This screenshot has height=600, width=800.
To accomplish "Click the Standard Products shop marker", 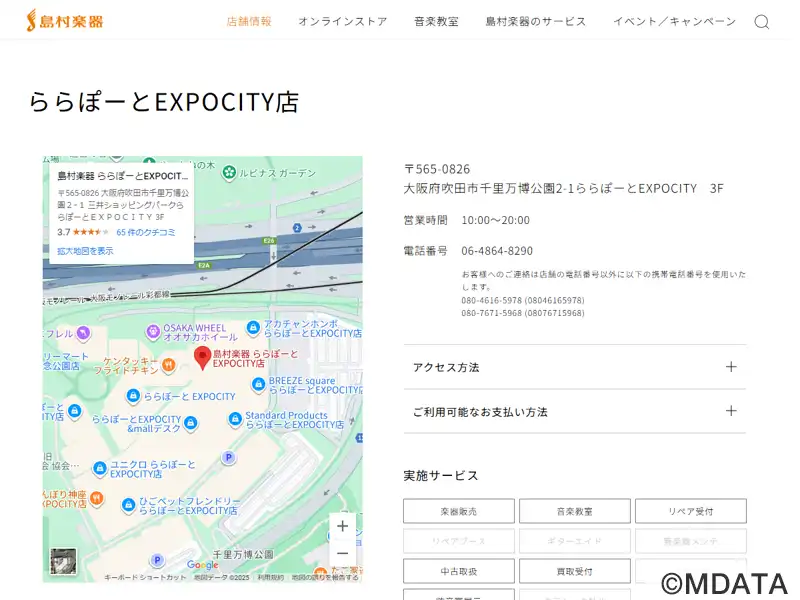I will coord(234,420).
